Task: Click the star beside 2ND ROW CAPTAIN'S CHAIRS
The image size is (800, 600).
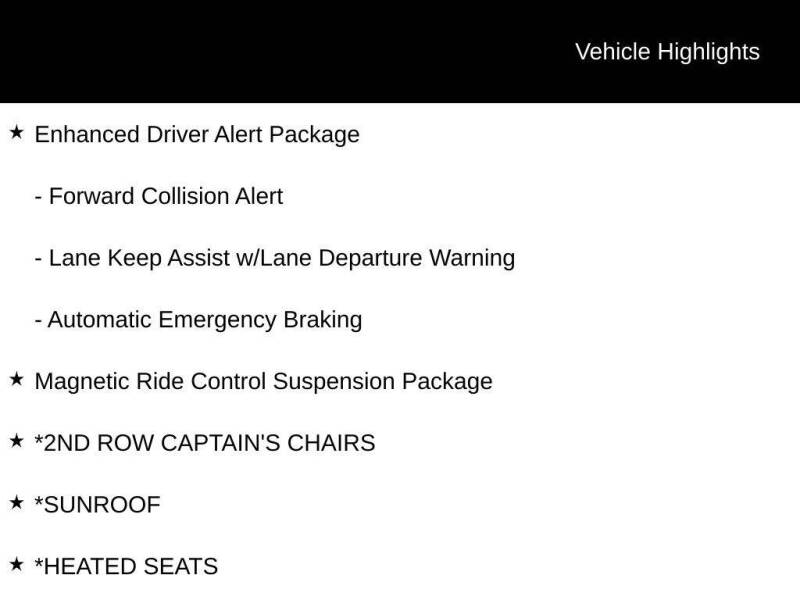Action: 16,441
